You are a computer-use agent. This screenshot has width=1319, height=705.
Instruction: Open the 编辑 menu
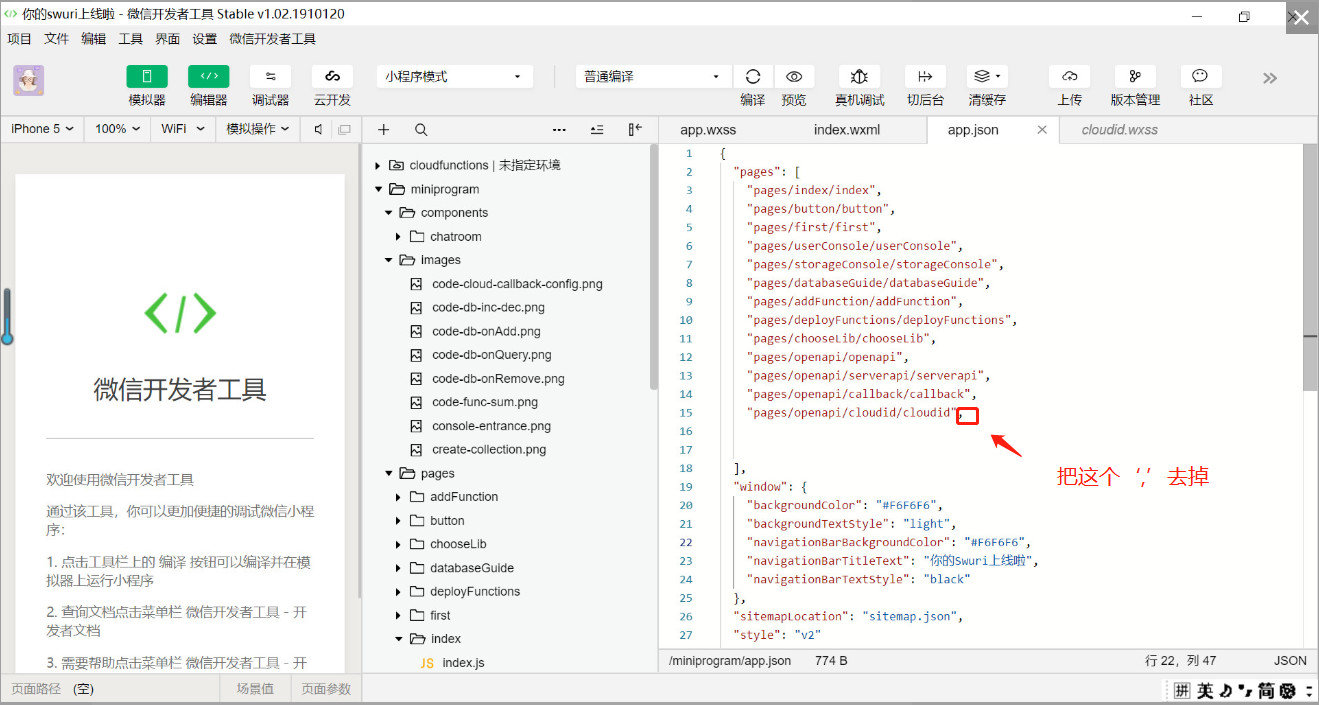click(x=94, y=39)
